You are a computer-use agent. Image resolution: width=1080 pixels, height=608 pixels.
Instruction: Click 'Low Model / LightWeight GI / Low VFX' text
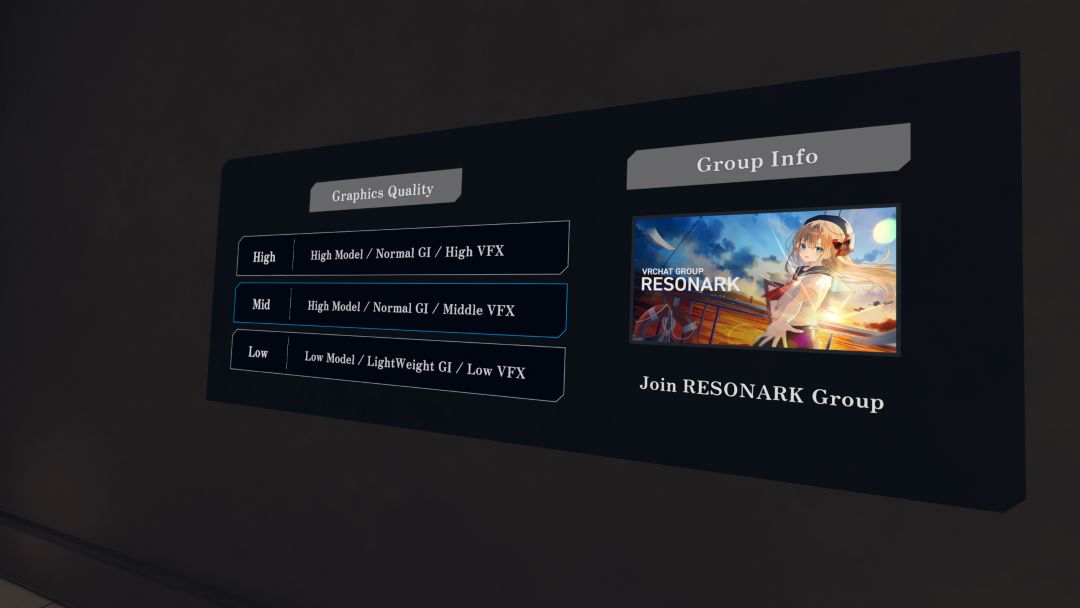415,364
